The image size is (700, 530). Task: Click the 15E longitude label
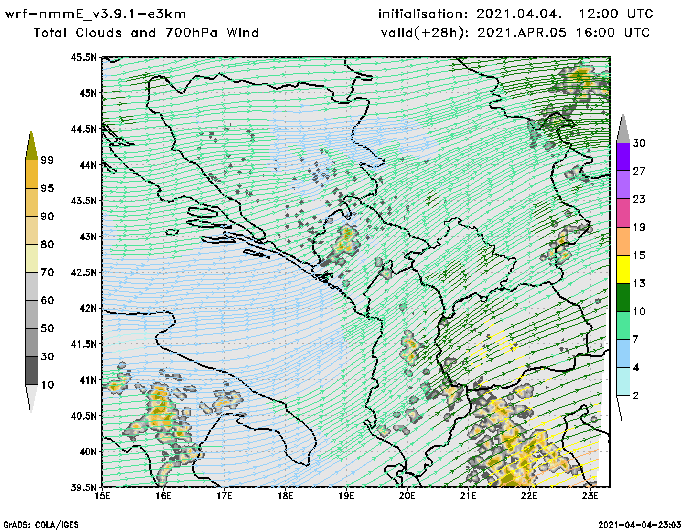(103, 496)
